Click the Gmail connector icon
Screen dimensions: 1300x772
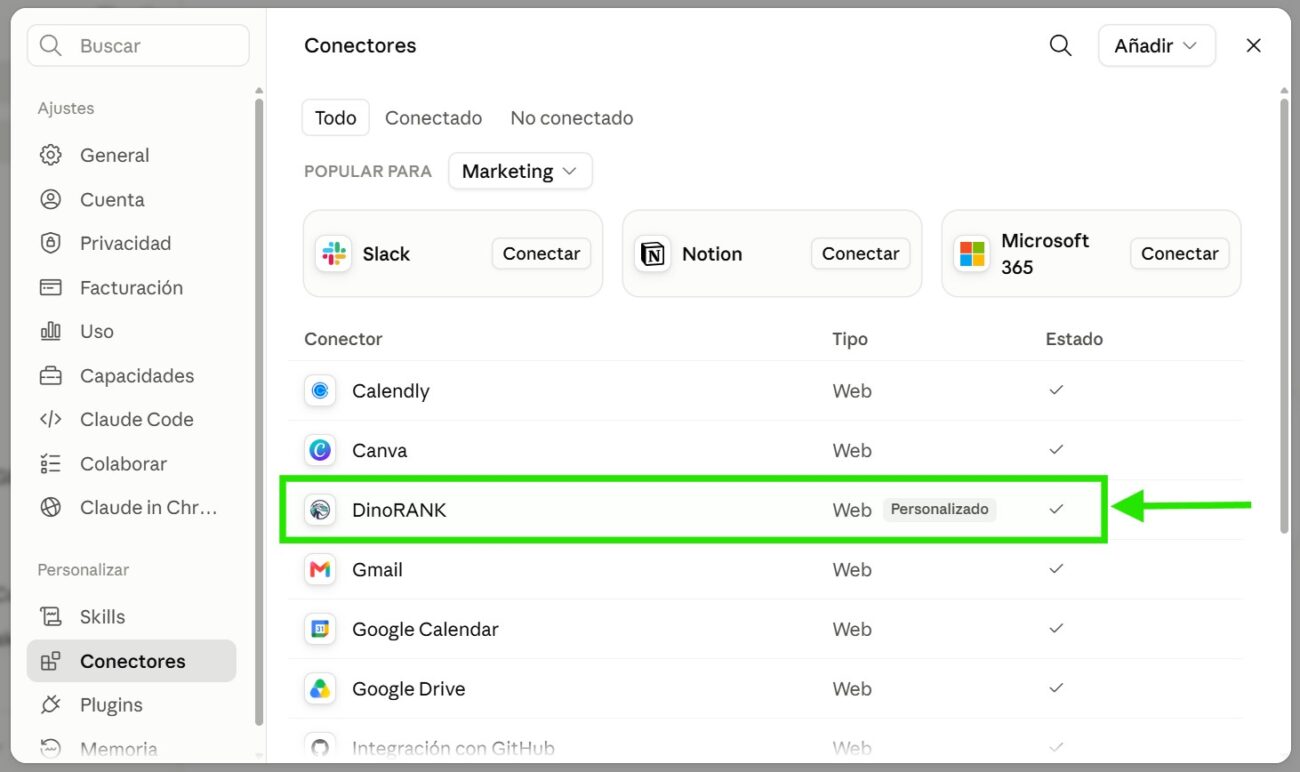click(320, 570)
